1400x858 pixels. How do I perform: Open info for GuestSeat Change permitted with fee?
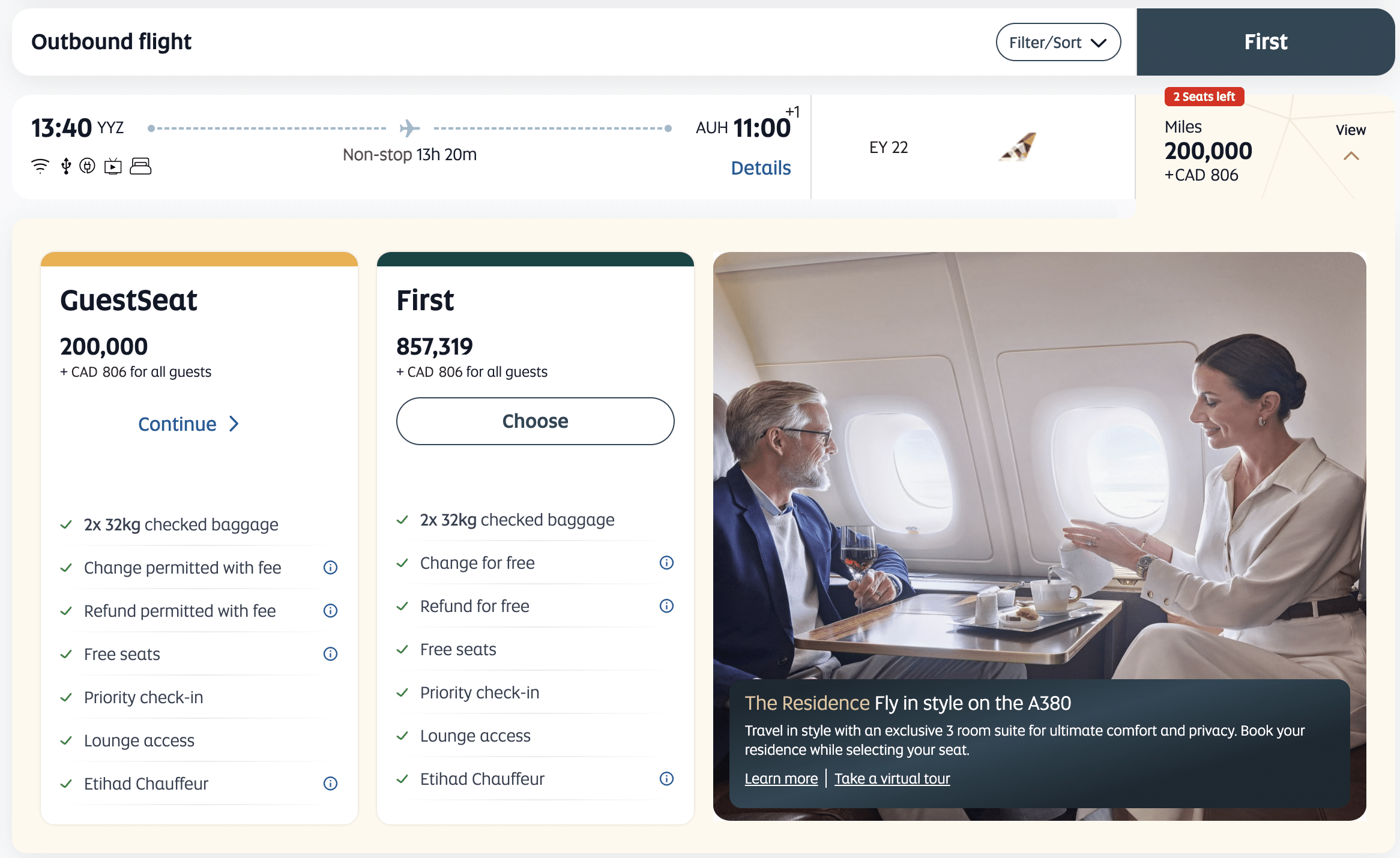[331, 568]
